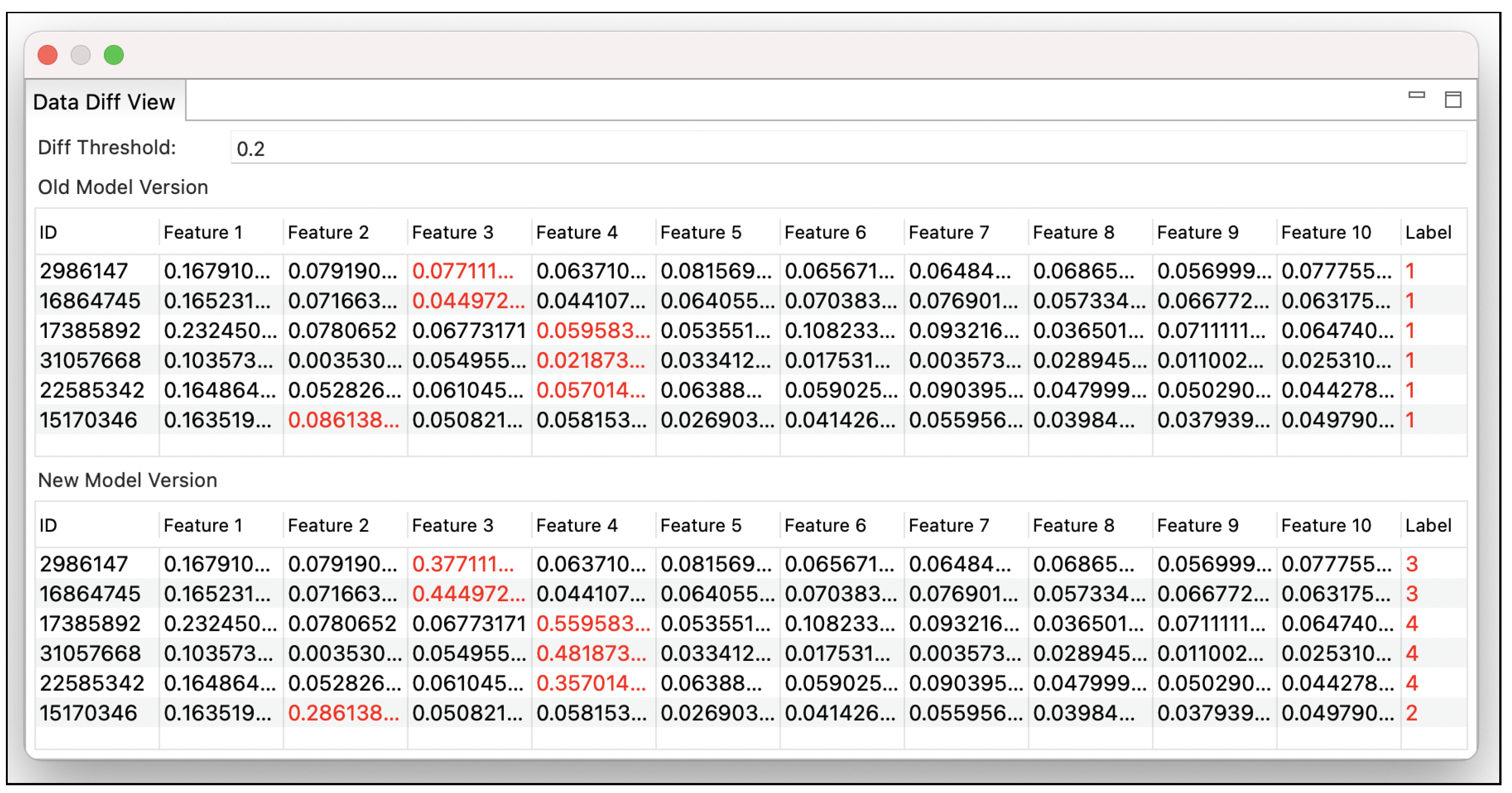Maximize the Data Diff View panel

click(1453, 99)
